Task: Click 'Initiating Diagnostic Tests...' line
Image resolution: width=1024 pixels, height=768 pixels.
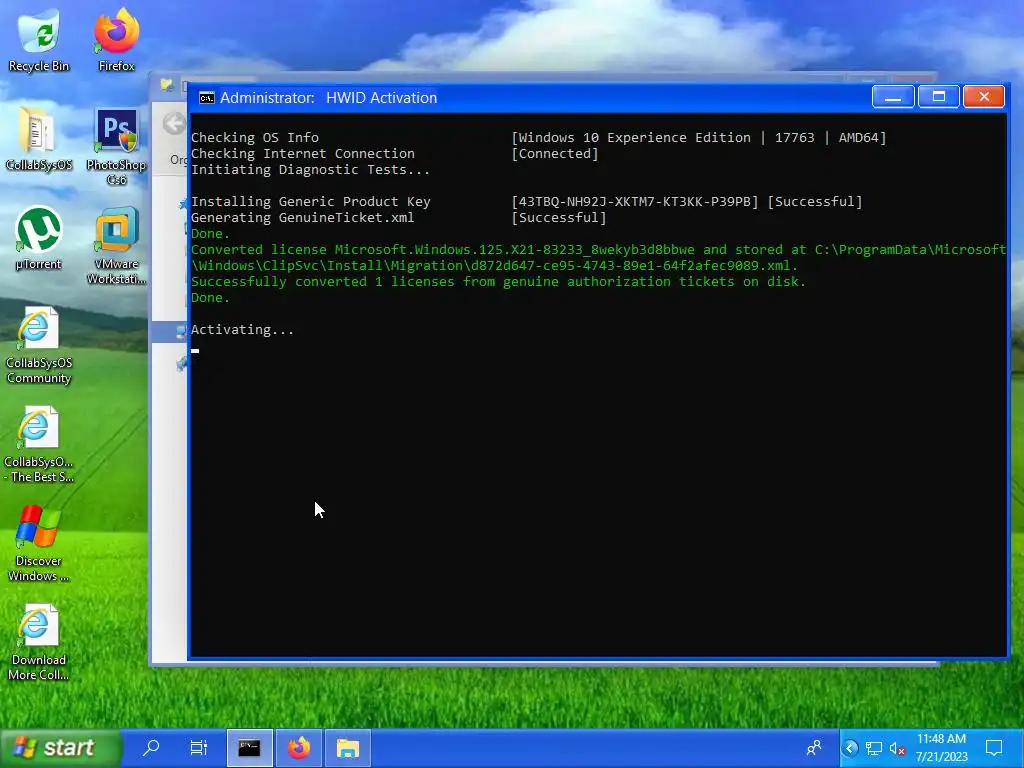Action: [310, 170]
